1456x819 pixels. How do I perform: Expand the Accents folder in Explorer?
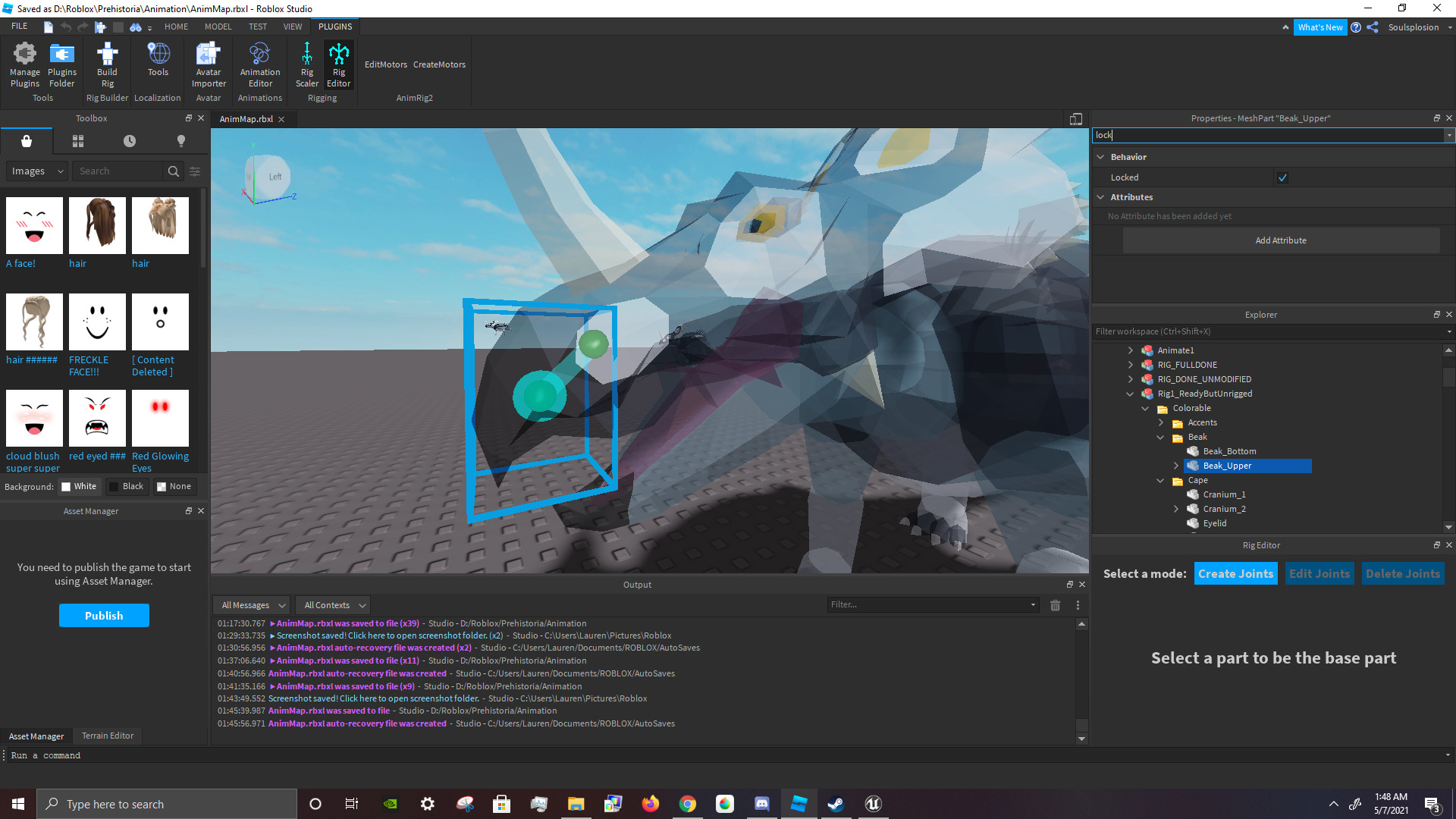[1160, 423]
